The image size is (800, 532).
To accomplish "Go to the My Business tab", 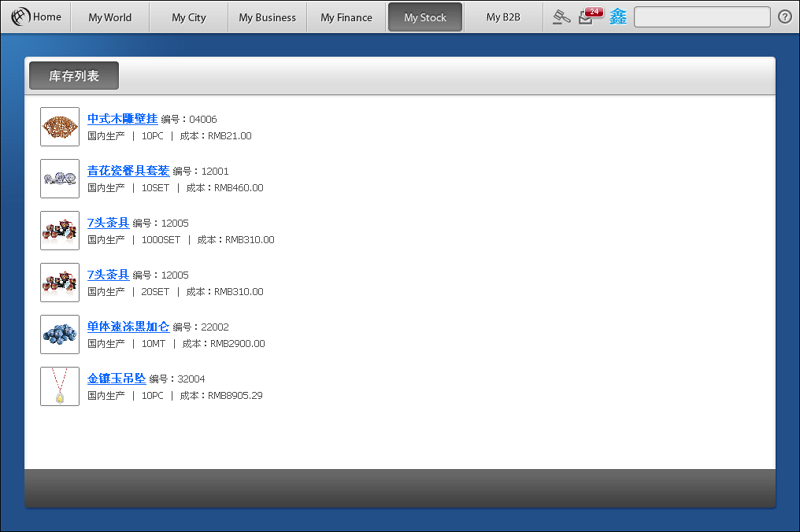I will point(267,17).
